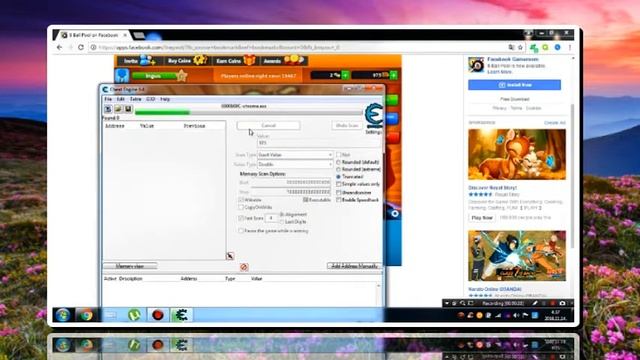Open the Windows Start menu
The width and height of the screenshot is (640, 360).
point(62,315)
